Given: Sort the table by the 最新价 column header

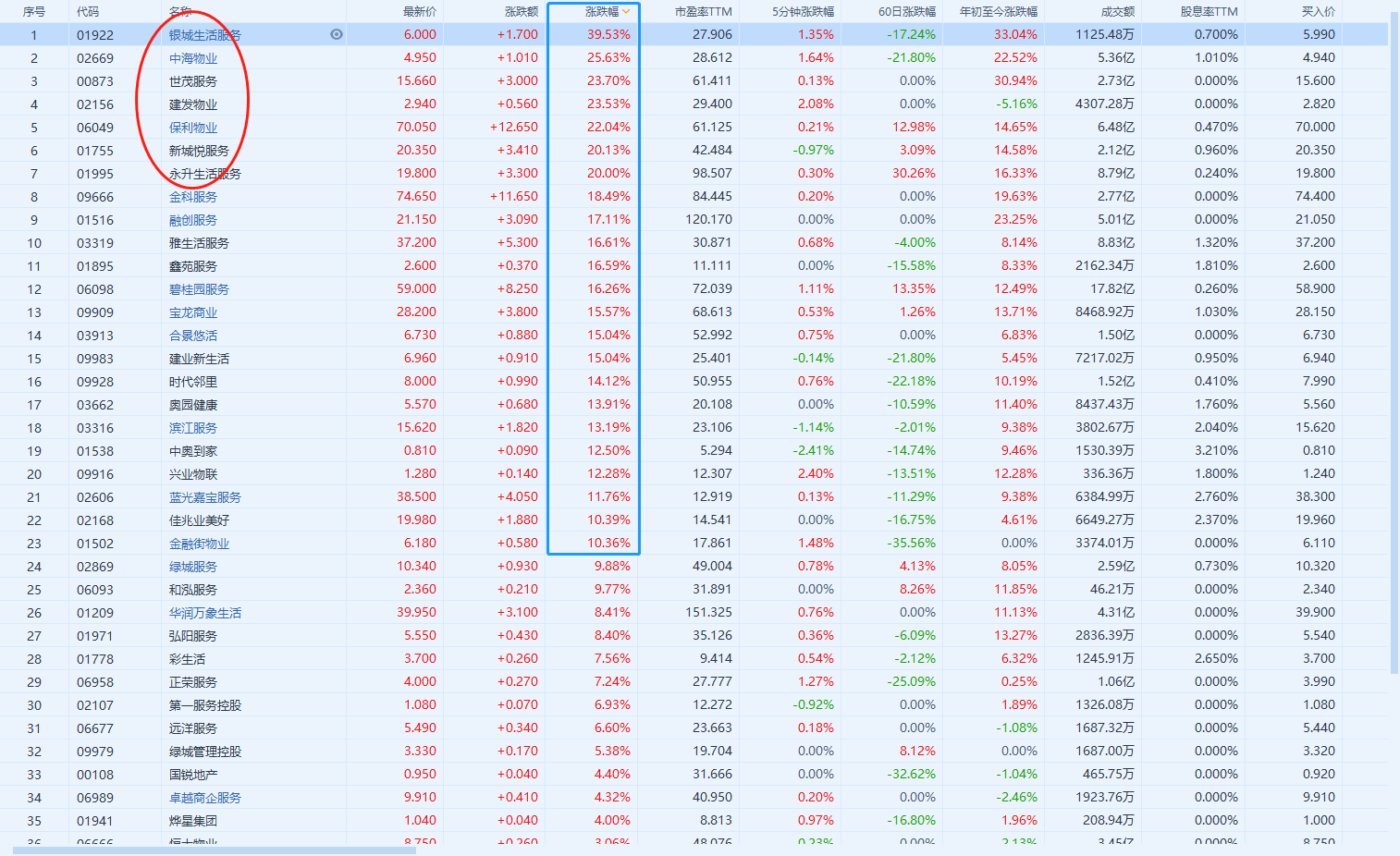Looking at the screenshot, I should tap(420, 12).
